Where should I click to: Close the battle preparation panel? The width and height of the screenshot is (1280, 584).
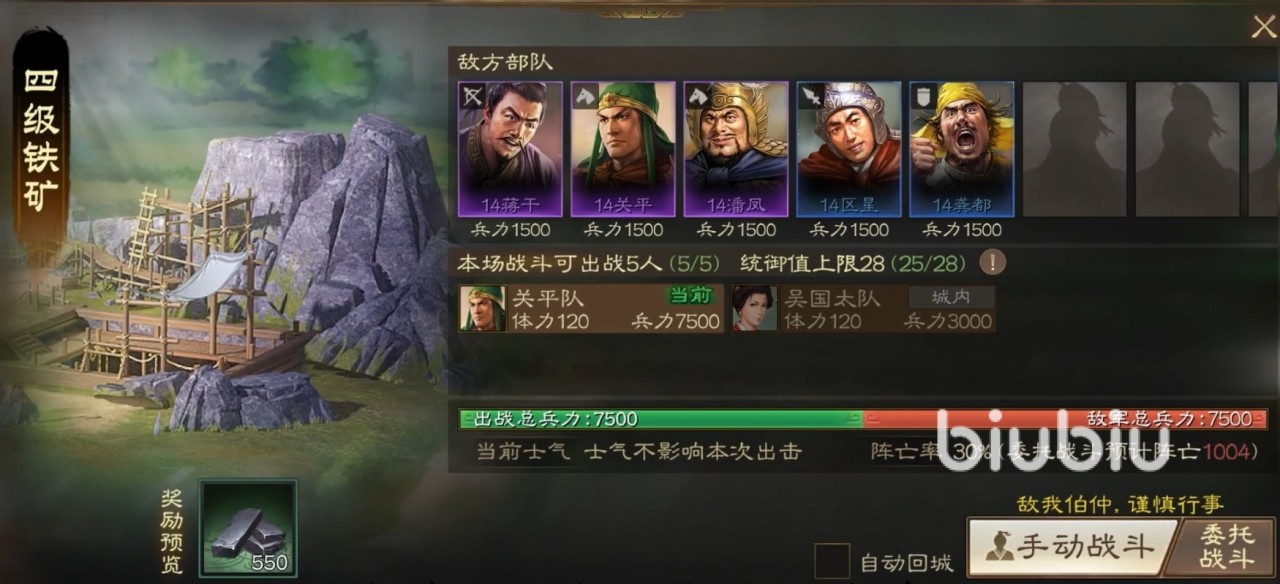tap(1263, 27)
